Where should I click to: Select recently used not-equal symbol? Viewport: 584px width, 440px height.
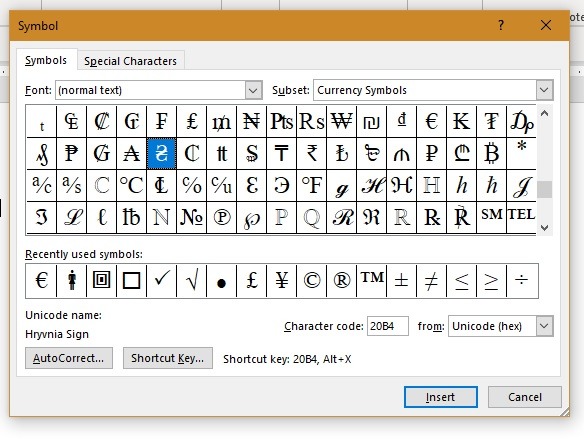(x=431, y=281)
